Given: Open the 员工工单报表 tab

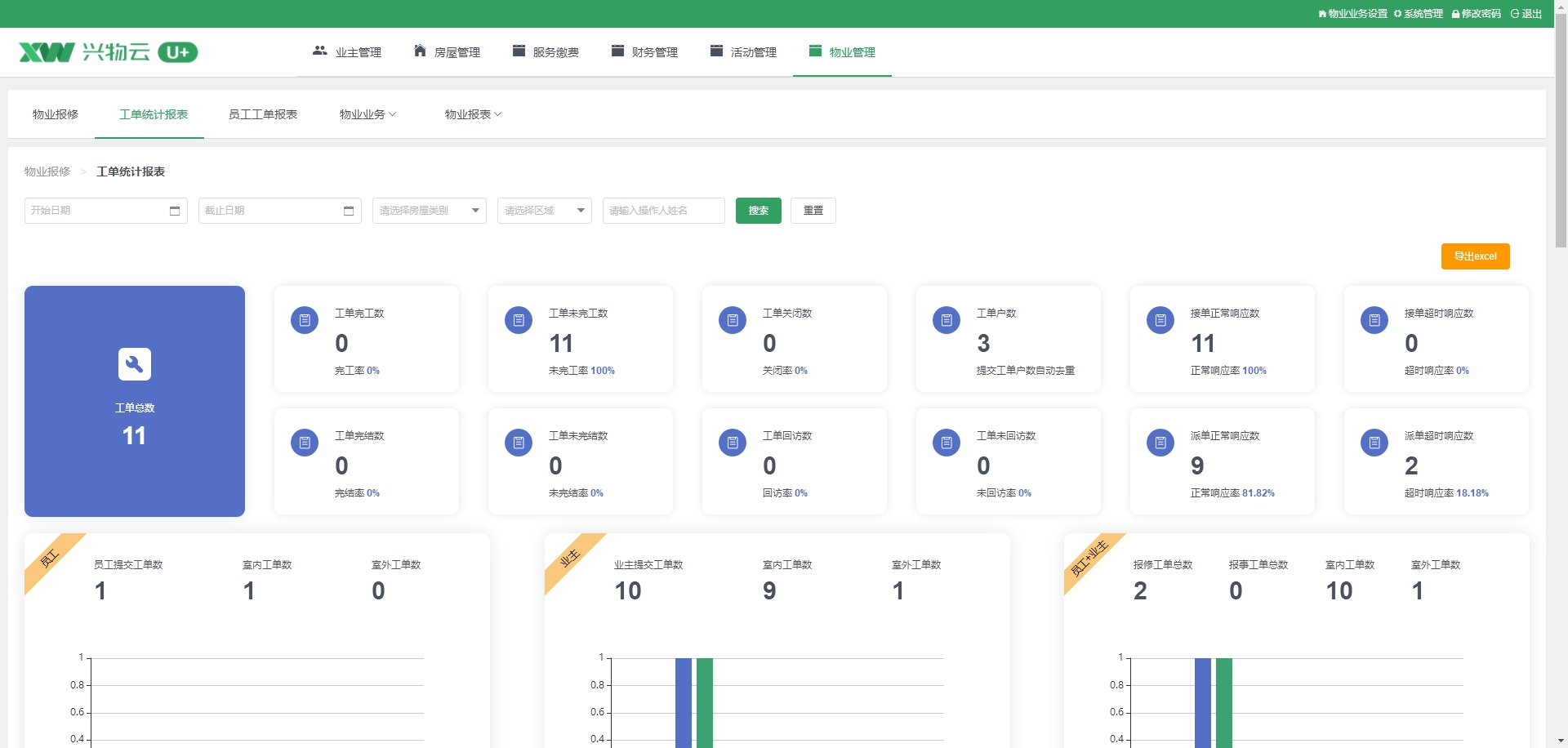Looking at the screenshot, I should click(263, 114).
